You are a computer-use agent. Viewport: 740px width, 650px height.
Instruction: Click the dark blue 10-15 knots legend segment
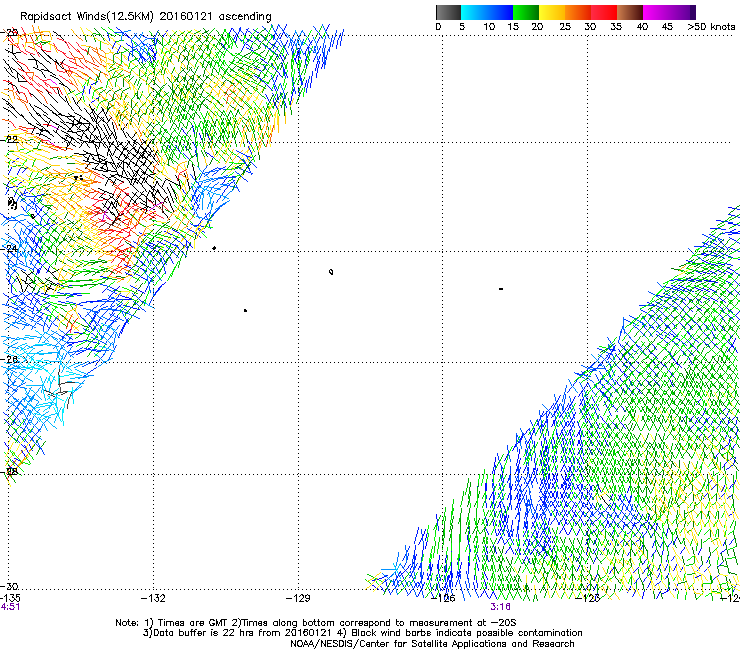pos(500,12)
